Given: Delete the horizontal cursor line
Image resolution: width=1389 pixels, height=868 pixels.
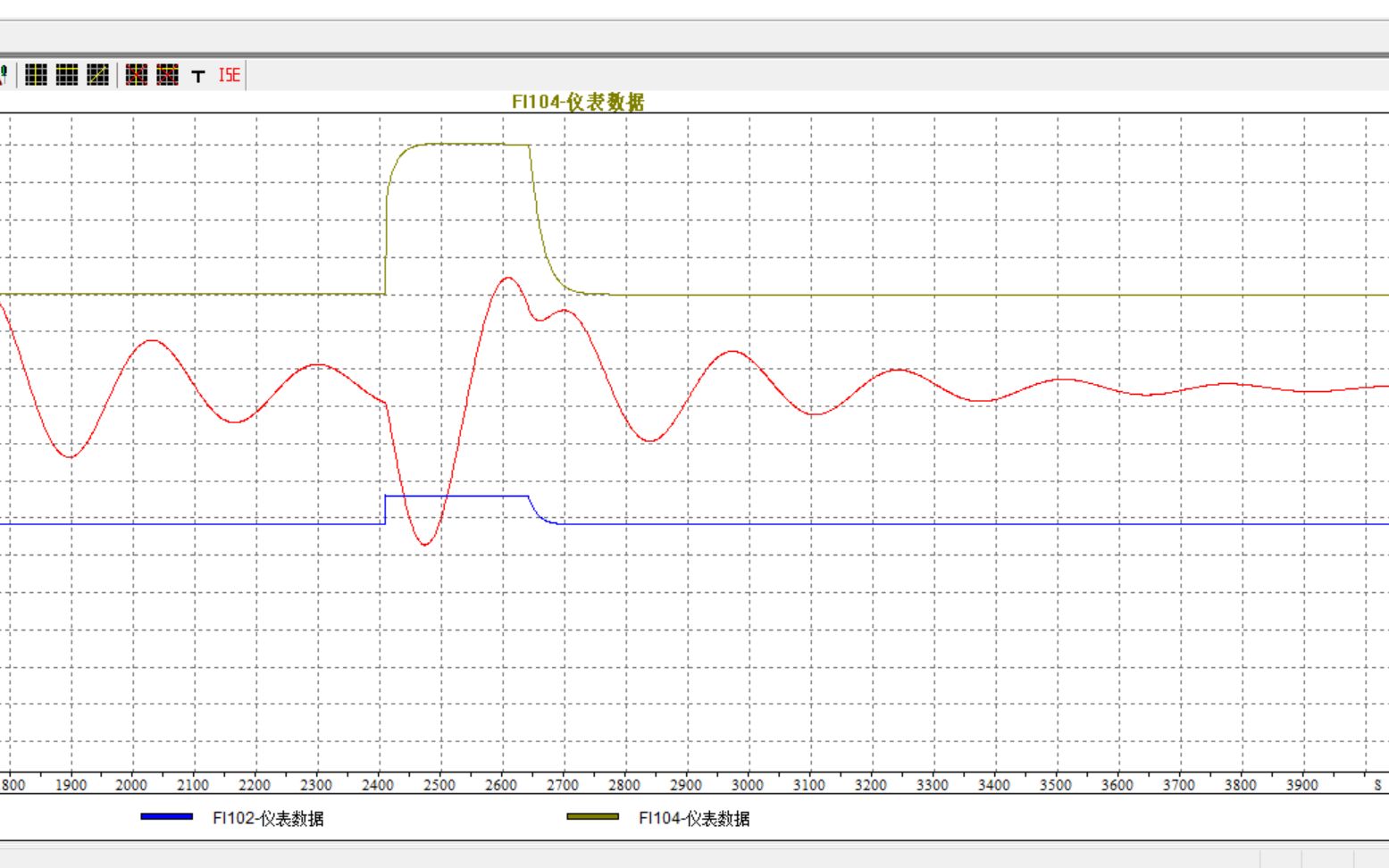Looking at the screenshot, I should (168, 75).
